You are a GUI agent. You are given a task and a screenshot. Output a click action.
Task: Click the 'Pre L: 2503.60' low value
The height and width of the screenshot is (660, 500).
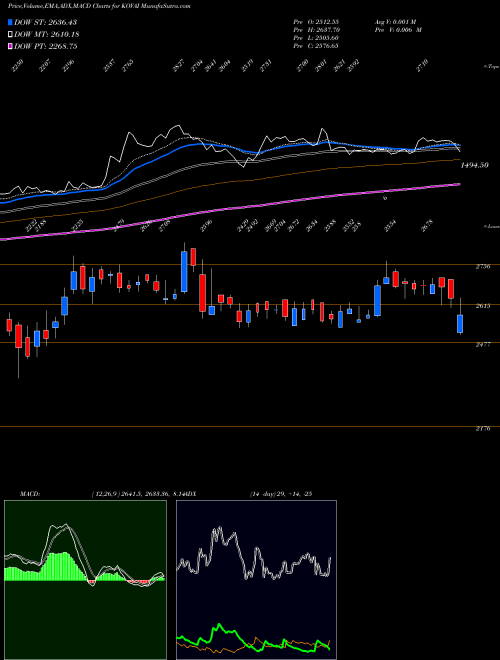coord(316,38)
